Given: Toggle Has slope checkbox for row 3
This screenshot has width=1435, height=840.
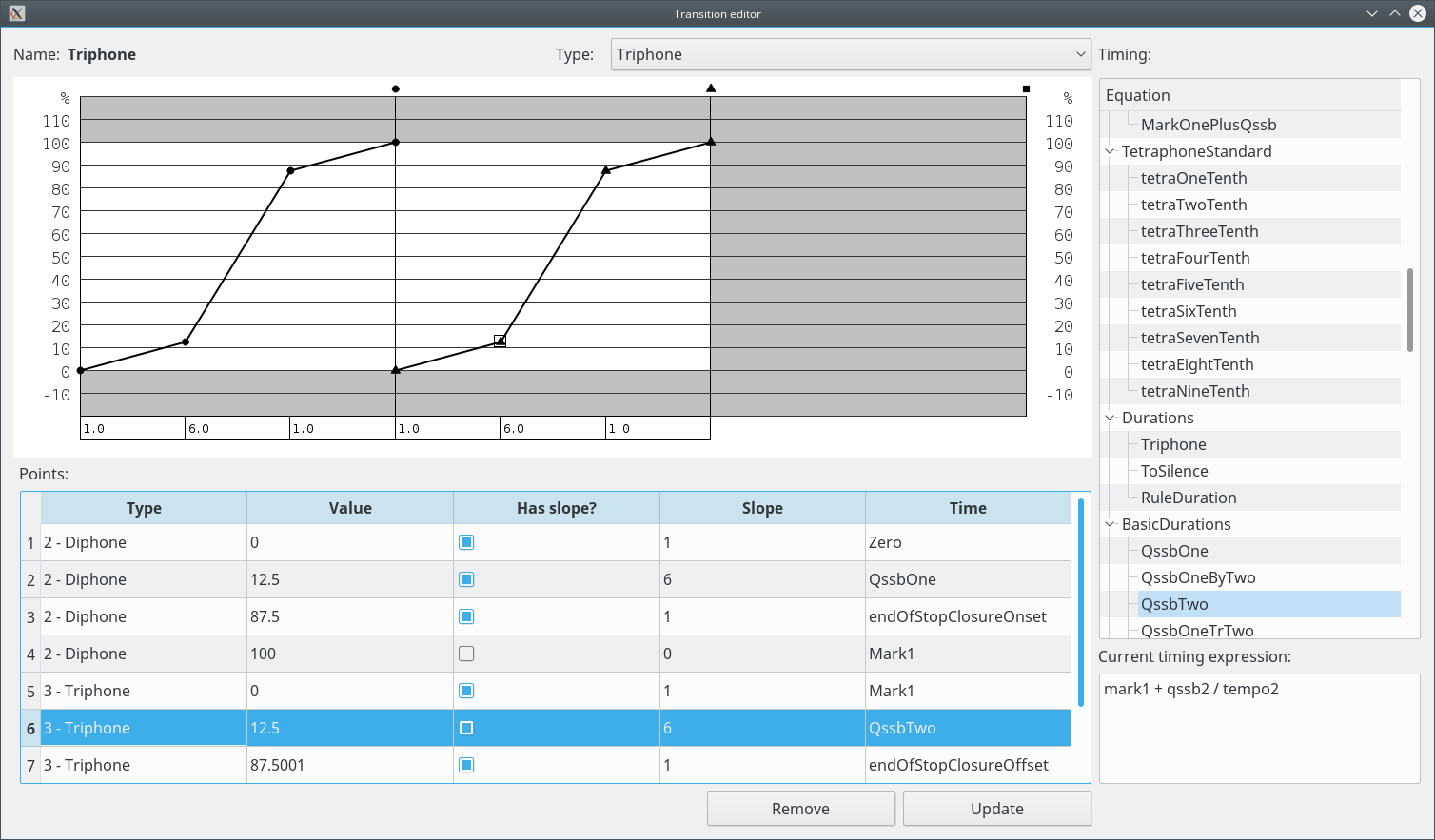Looking at the screenshot, I should (466, 616).
